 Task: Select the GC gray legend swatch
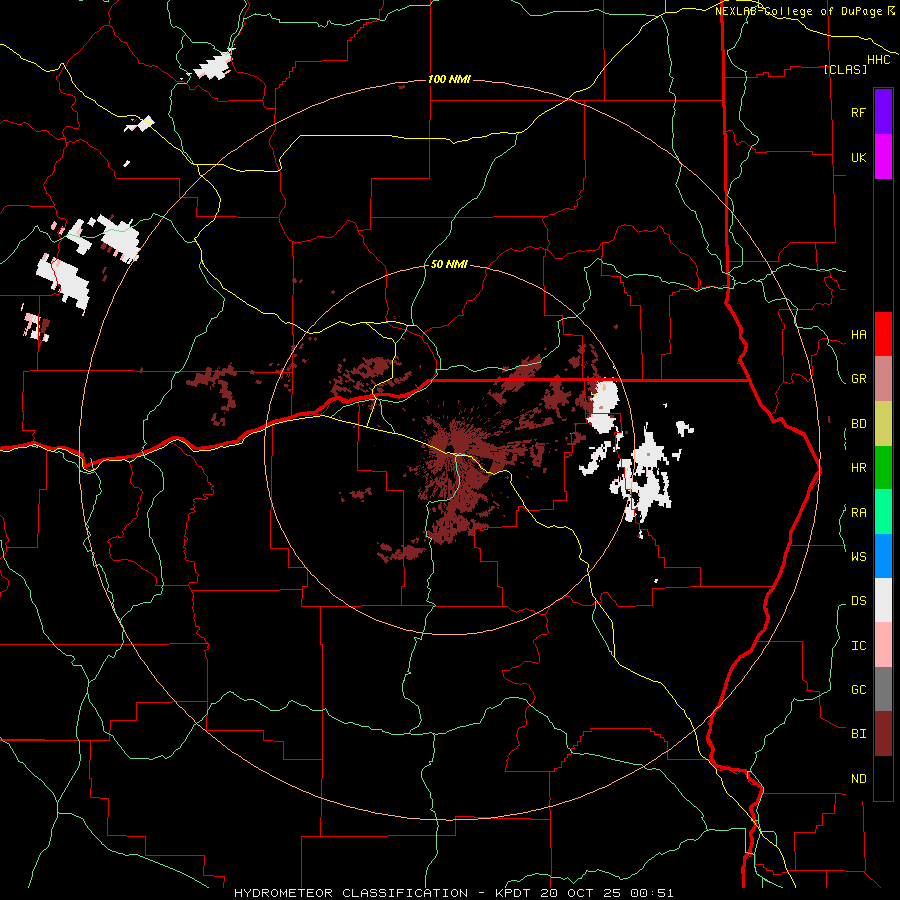click(x=883, y=689)
